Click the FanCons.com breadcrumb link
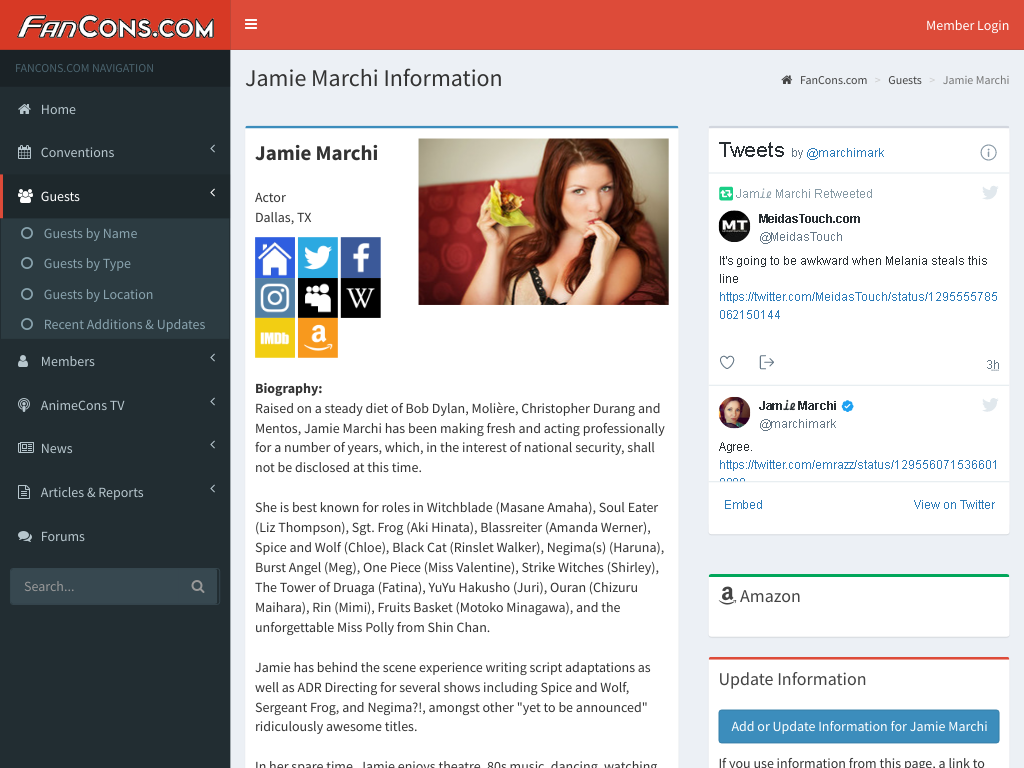Screen dimensions: 1024x768 pos(833,80)
